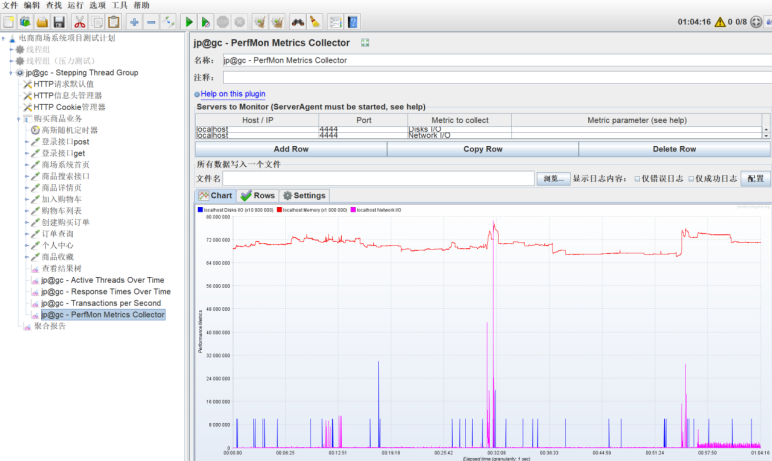Start the test with green play icon

(189, 22)
